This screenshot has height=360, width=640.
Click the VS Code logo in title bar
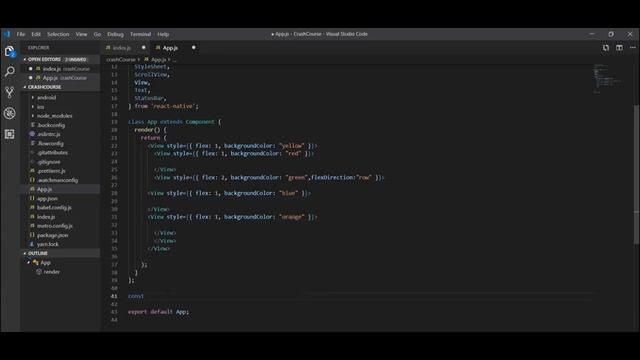(x=7, y=34)
